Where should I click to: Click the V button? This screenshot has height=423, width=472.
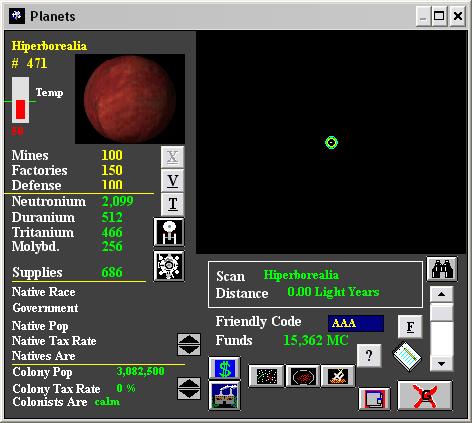point(172,180)
